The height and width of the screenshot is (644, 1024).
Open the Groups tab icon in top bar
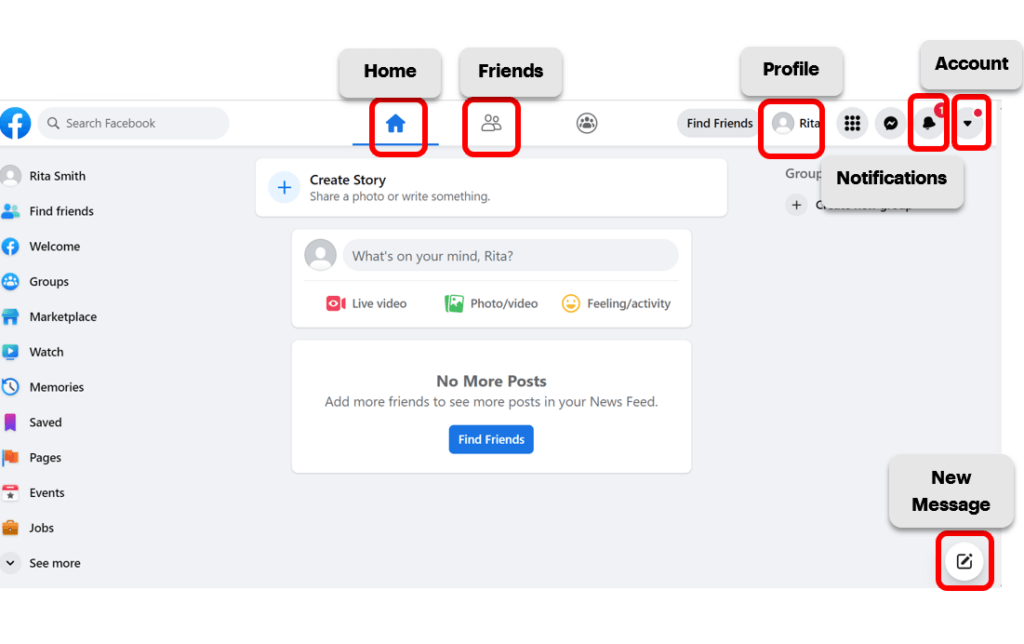click(x=586, y=123)
